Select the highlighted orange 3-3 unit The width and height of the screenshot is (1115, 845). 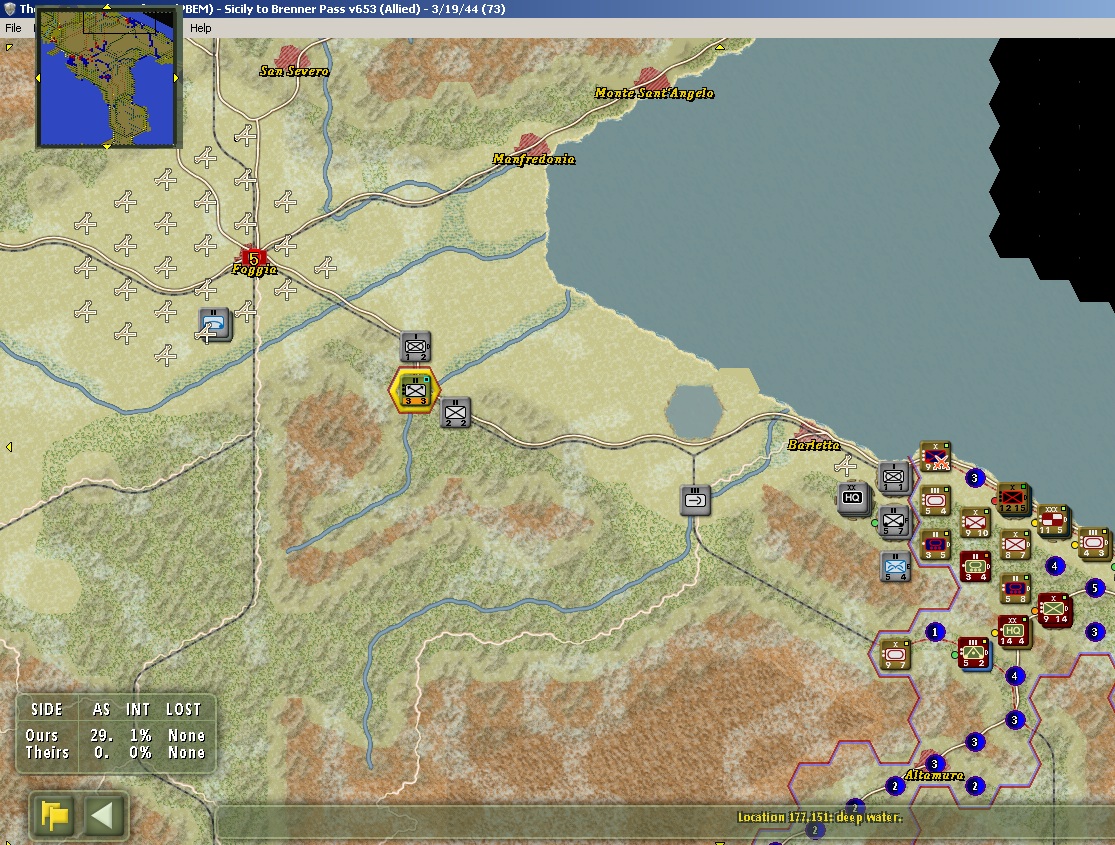415,390
